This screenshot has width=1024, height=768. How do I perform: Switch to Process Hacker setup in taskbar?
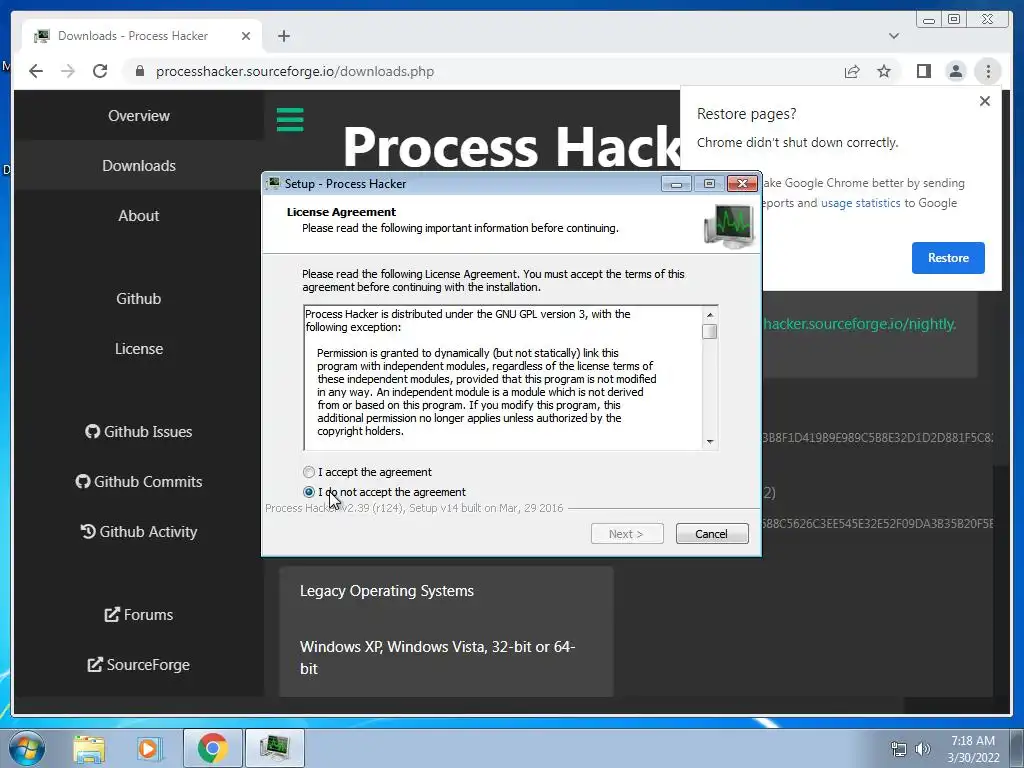(x=274, y=748)
